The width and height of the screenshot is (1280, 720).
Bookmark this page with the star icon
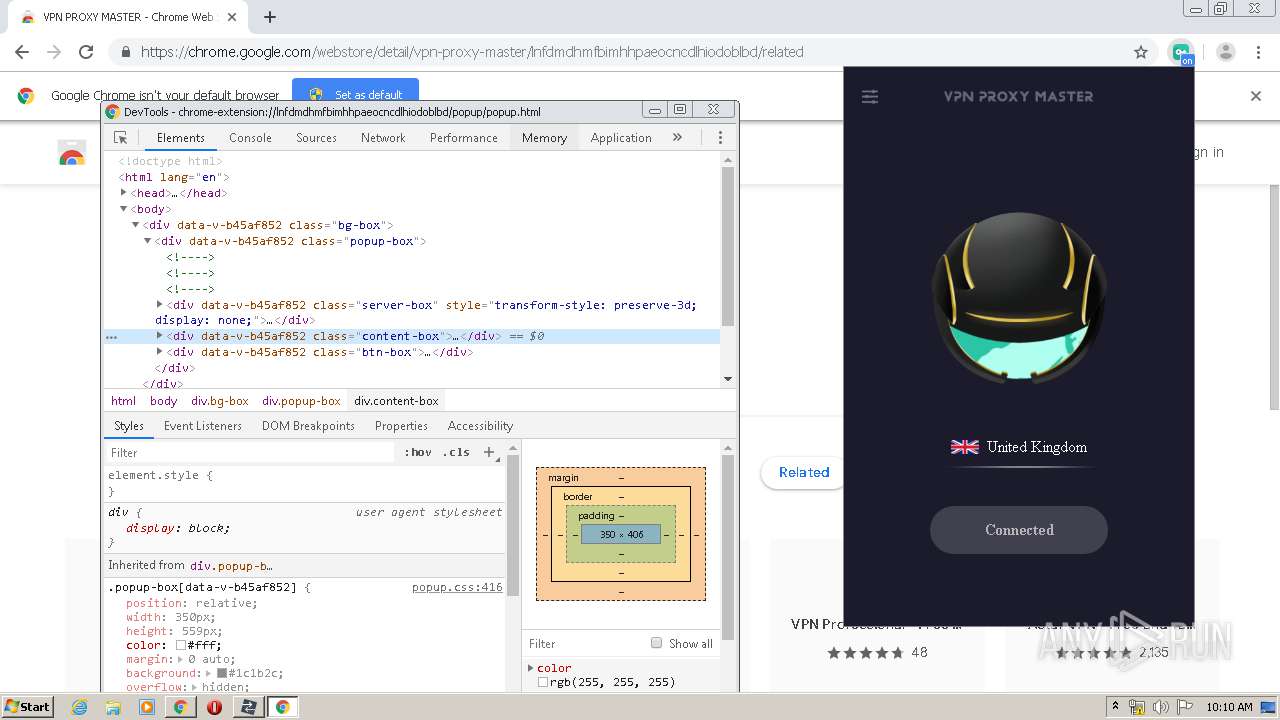coord(1141,52)
